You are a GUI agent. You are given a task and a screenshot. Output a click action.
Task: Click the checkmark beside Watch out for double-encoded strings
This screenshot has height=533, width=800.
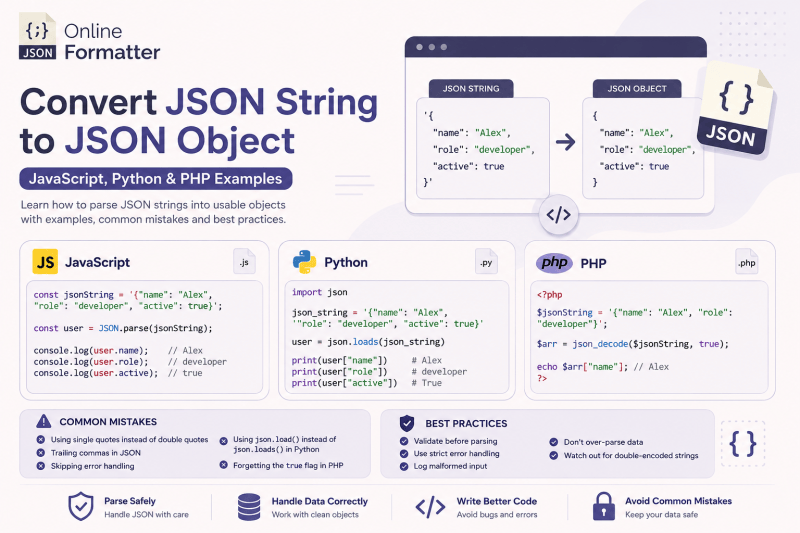(x=554, y=455)
